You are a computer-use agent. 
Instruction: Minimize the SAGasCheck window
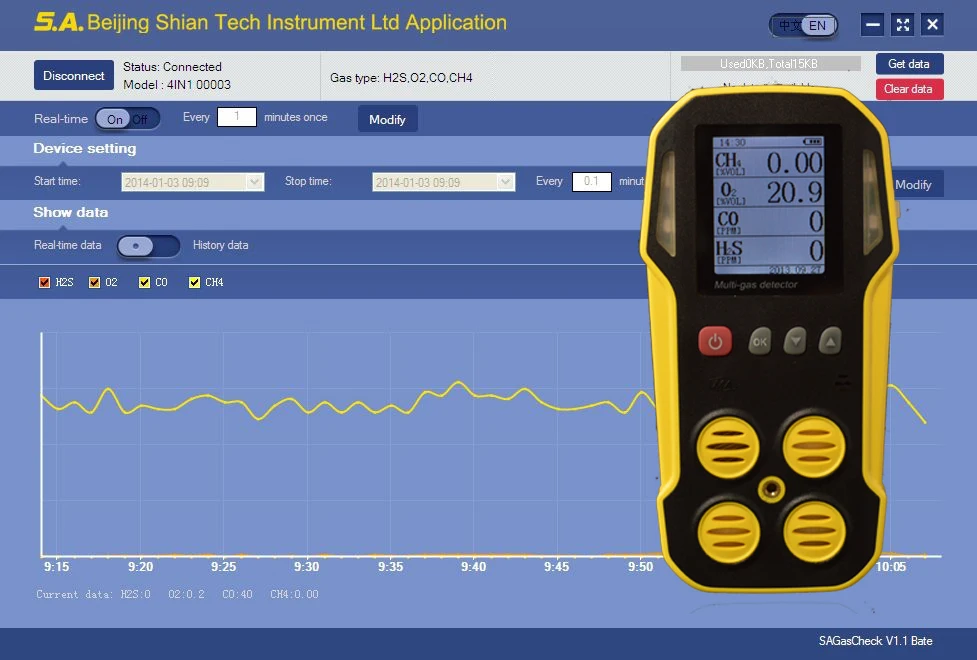pyautogui.click(x=872, y=25)
